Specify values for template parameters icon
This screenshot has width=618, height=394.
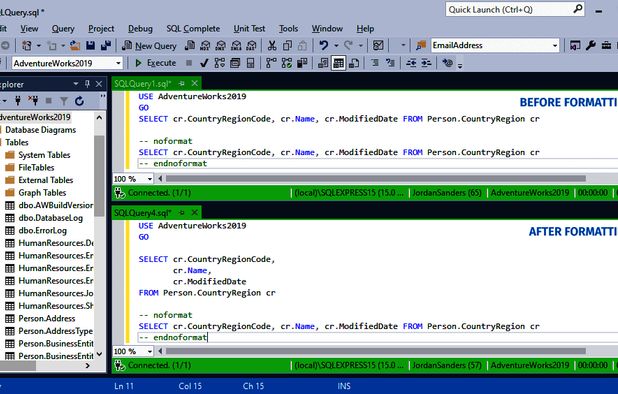click(447, 63)
